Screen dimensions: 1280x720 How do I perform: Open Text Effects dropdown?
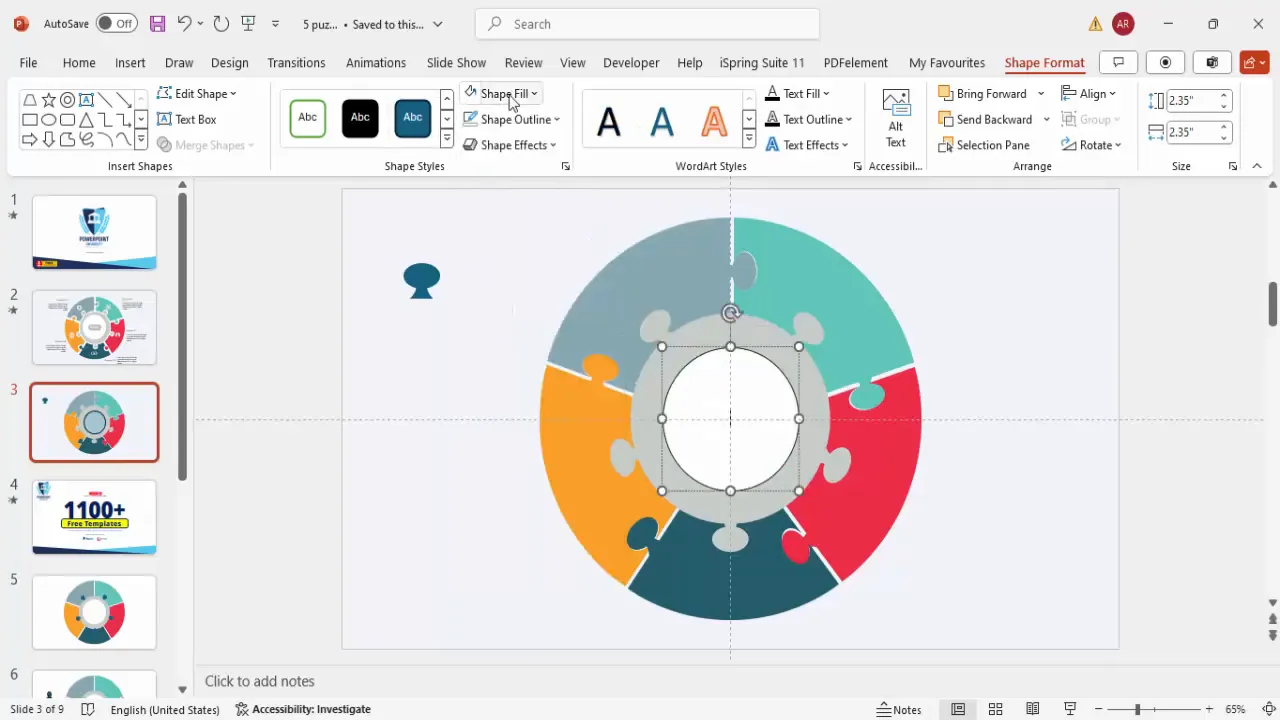(x=806, y=145)
